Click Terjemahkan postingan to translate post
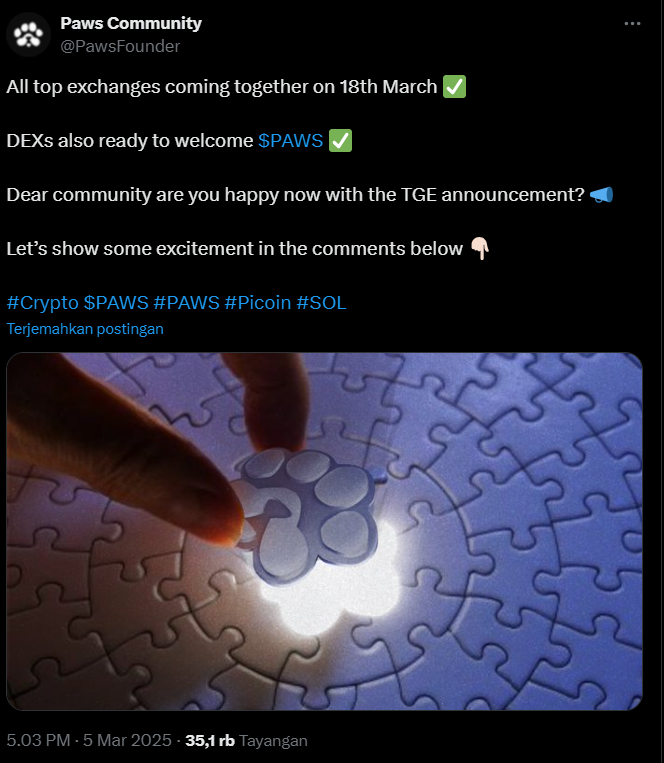664x763 pixels. (x=85, y=329)
